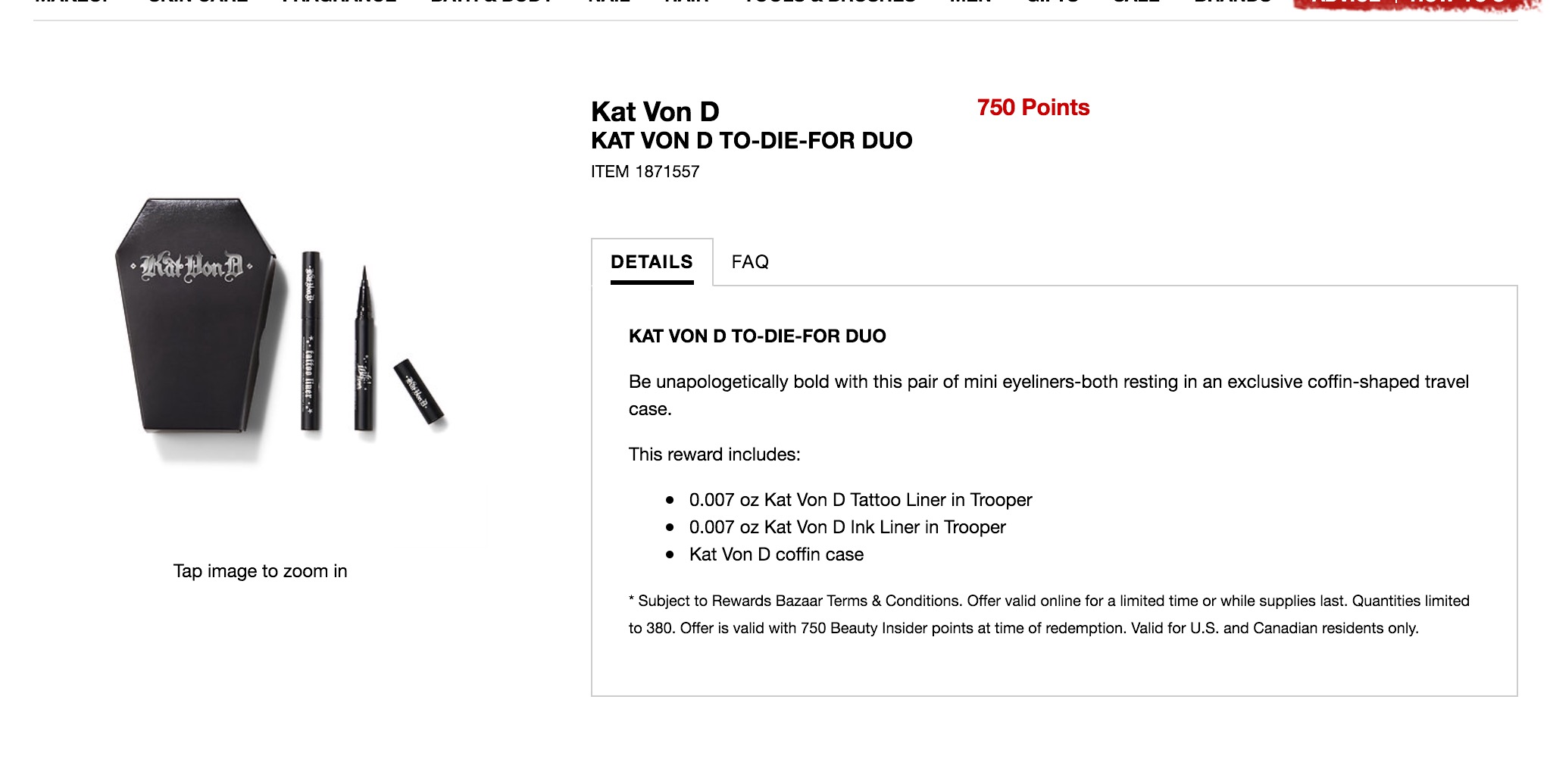The height and width of the screenshot is (784, 1550).
Task: Open the MEN category
Action: click(x=972, y=6)
